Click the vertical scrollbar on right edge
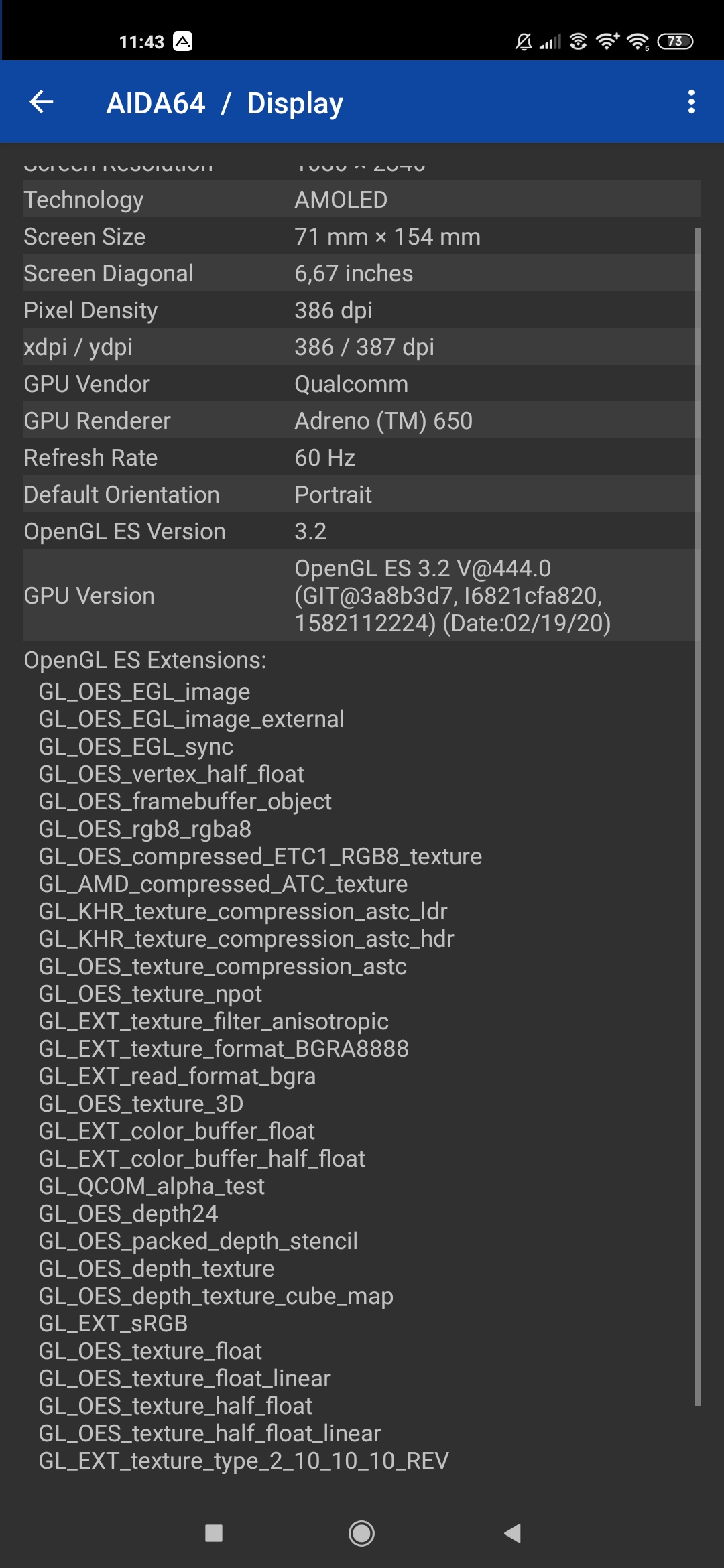This screenshot has width=724, height=1568. 697,804
